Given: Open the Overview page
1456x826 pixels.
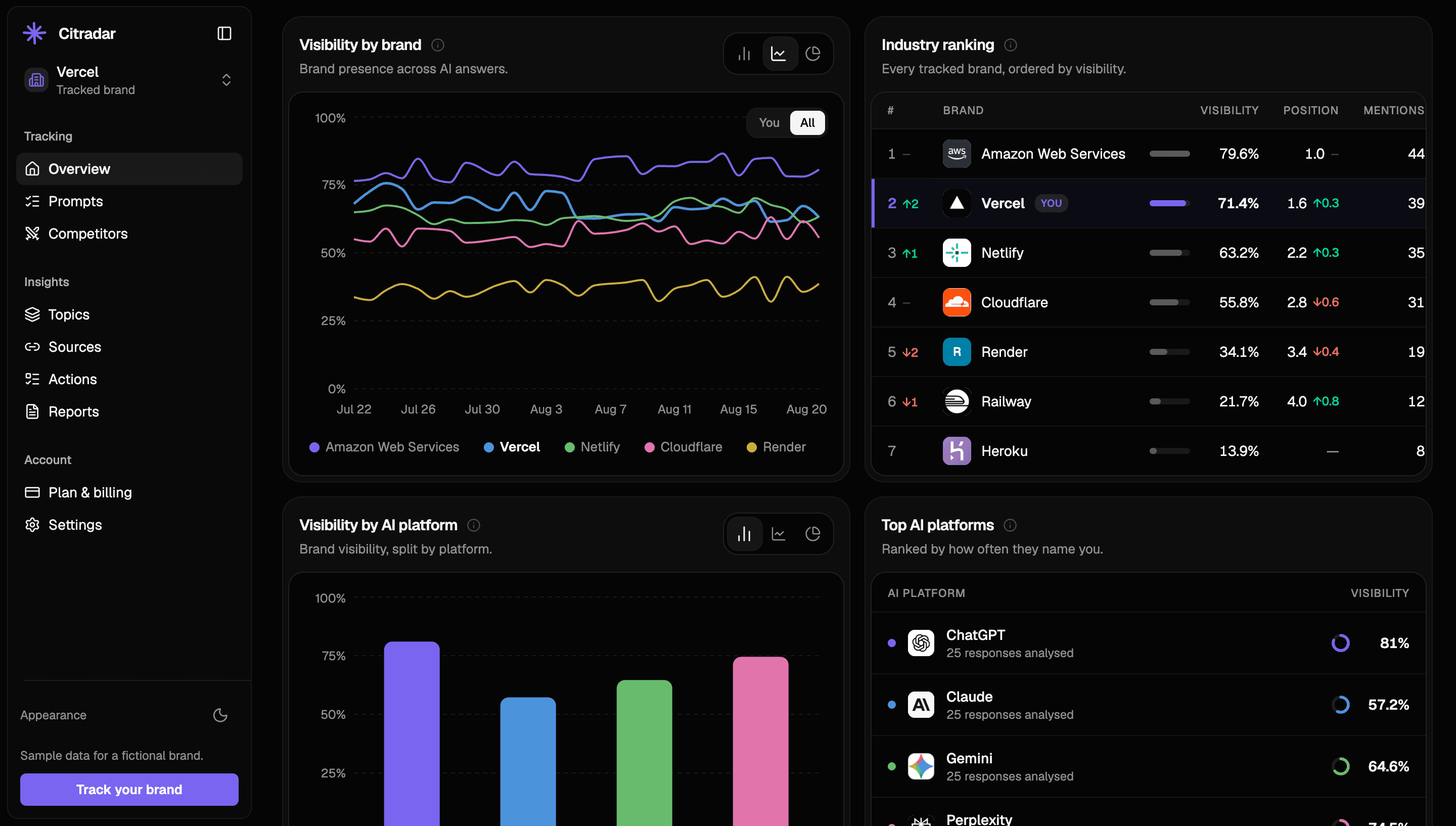Looking at the screenshot, I should (129, 168).
